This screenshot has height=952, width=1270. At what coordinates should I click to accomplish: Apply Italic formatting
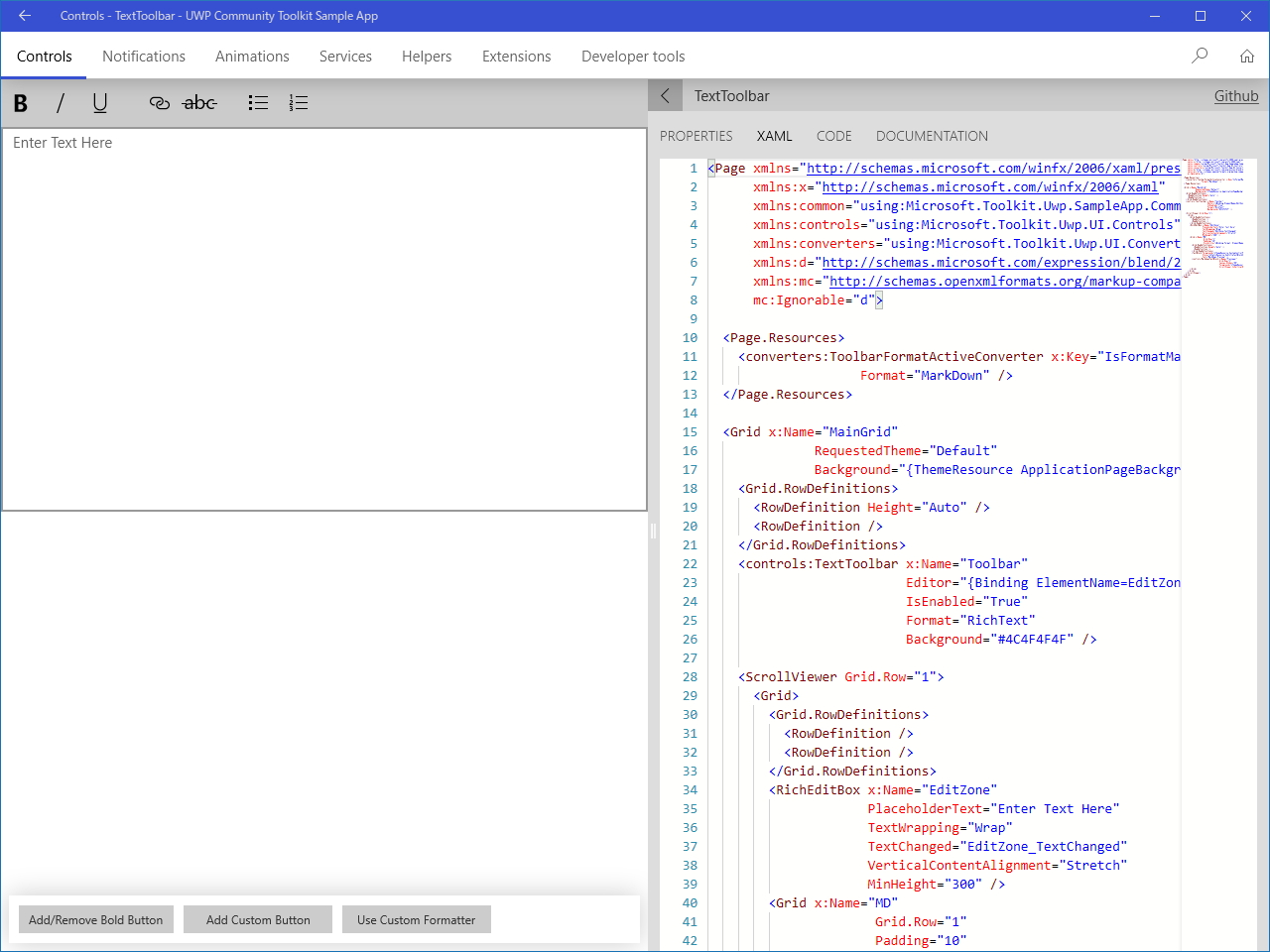point(60,102)
